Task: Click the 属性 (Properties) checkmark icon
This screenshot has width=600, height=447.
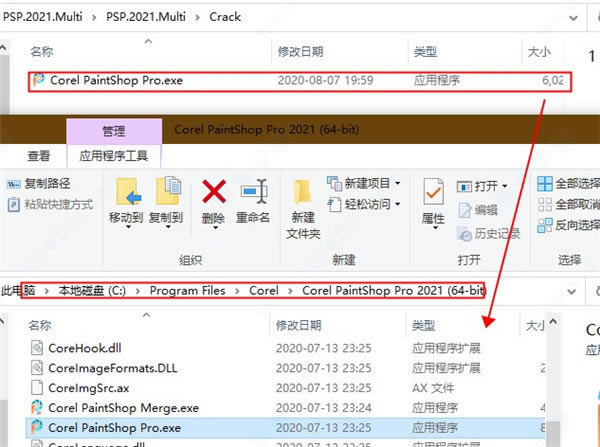Action: coord(433,191)
